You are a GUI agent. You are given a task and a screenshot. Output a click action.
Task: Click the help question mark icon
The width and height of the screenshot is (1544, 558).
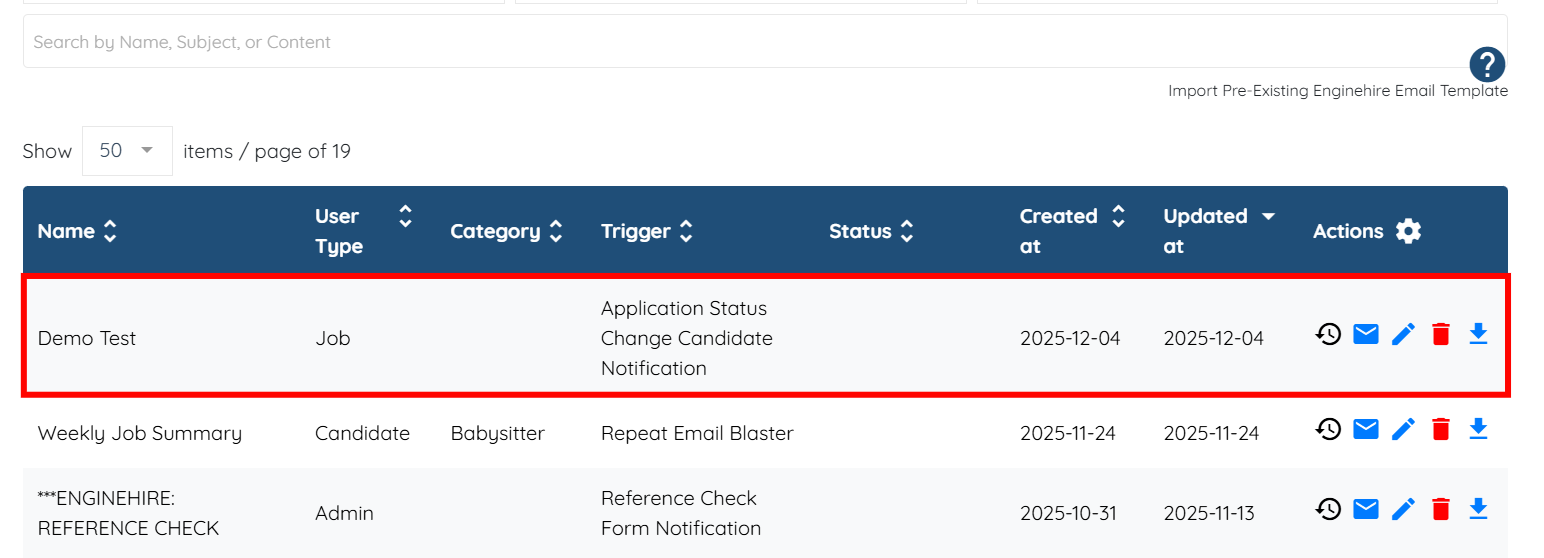pos(1487,65)
